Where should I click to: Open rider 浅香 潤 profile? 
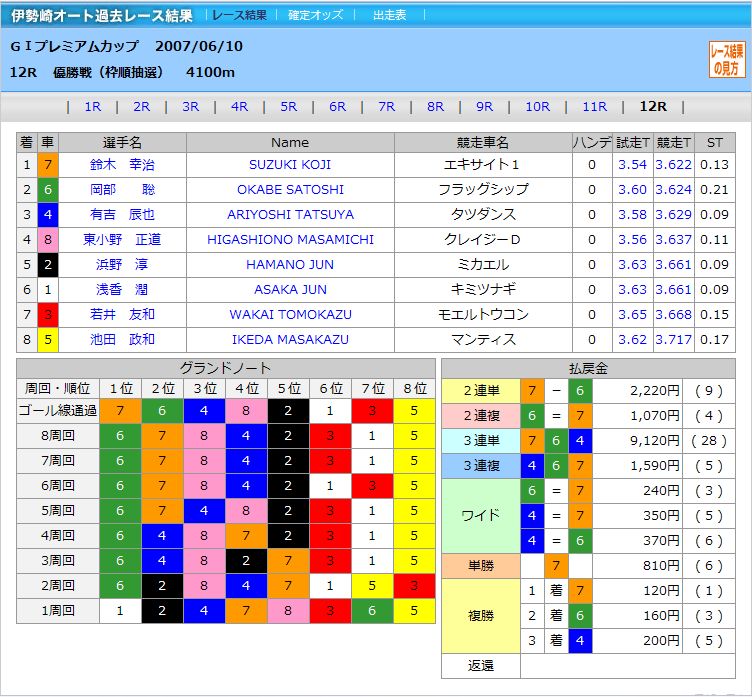click(x=122, y=290)
